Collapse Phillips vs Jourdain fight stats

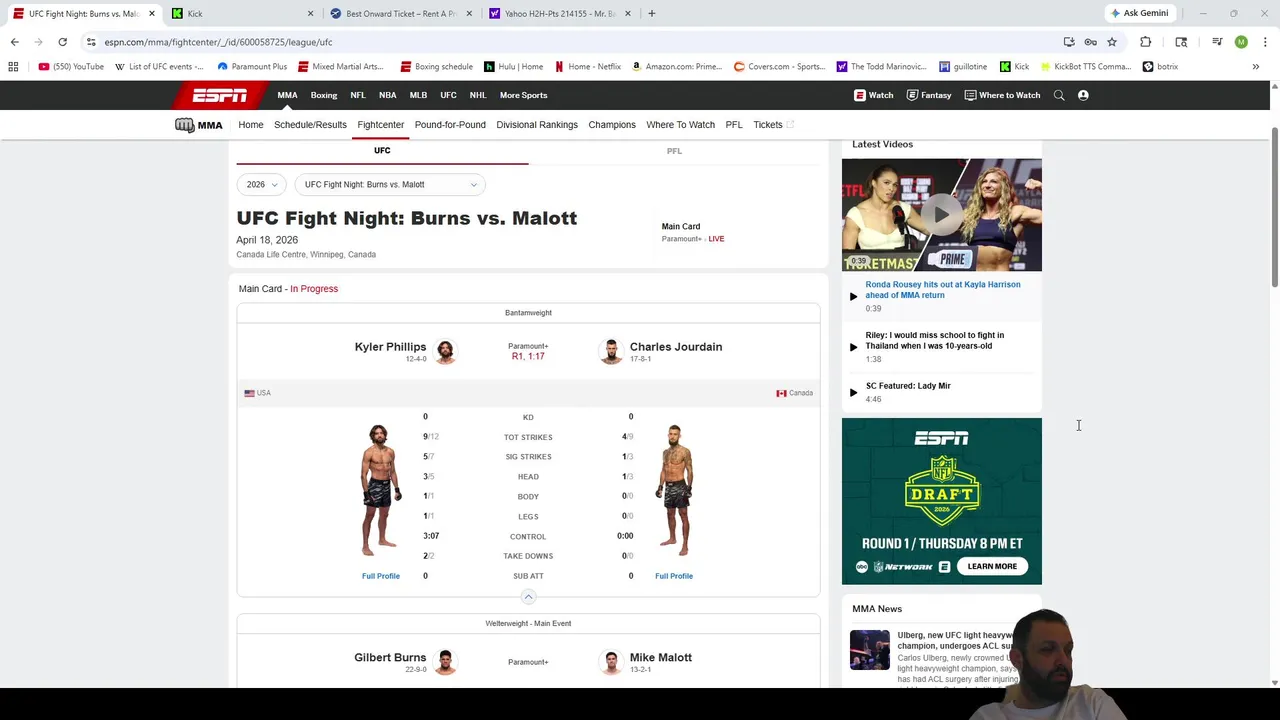pos(528,597)
